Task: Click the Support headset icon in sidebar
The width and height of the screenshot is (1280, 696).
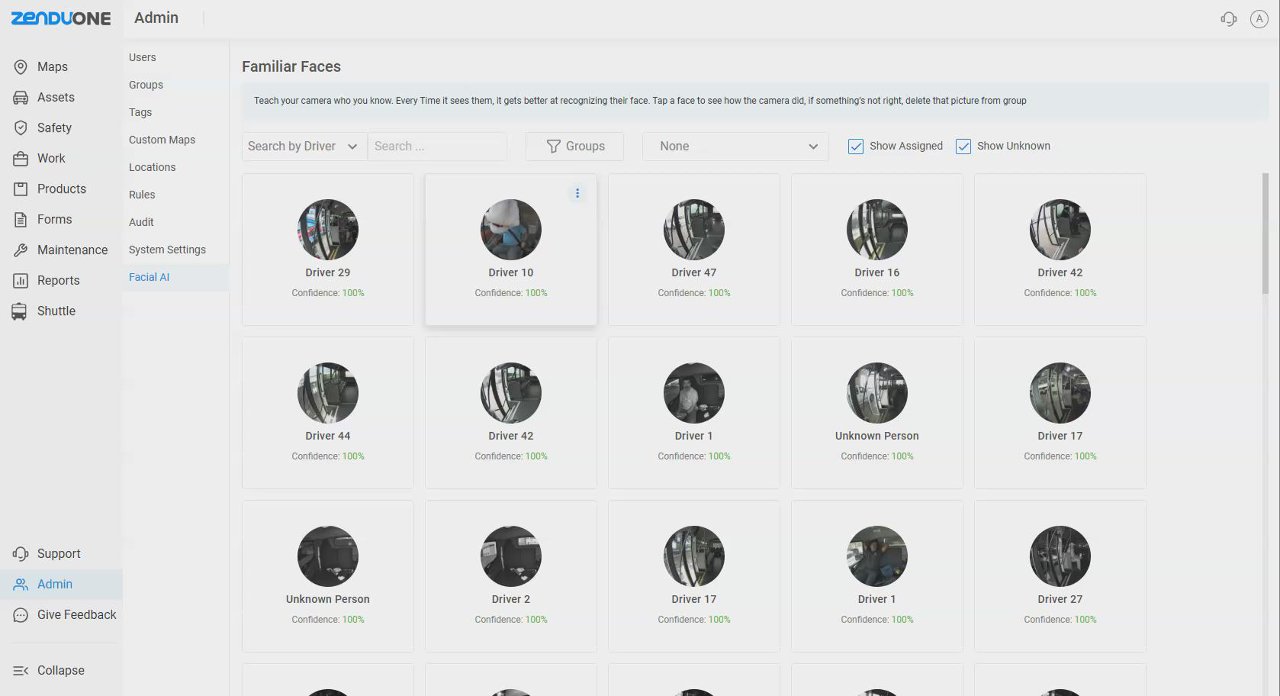Action: [20, 554]
